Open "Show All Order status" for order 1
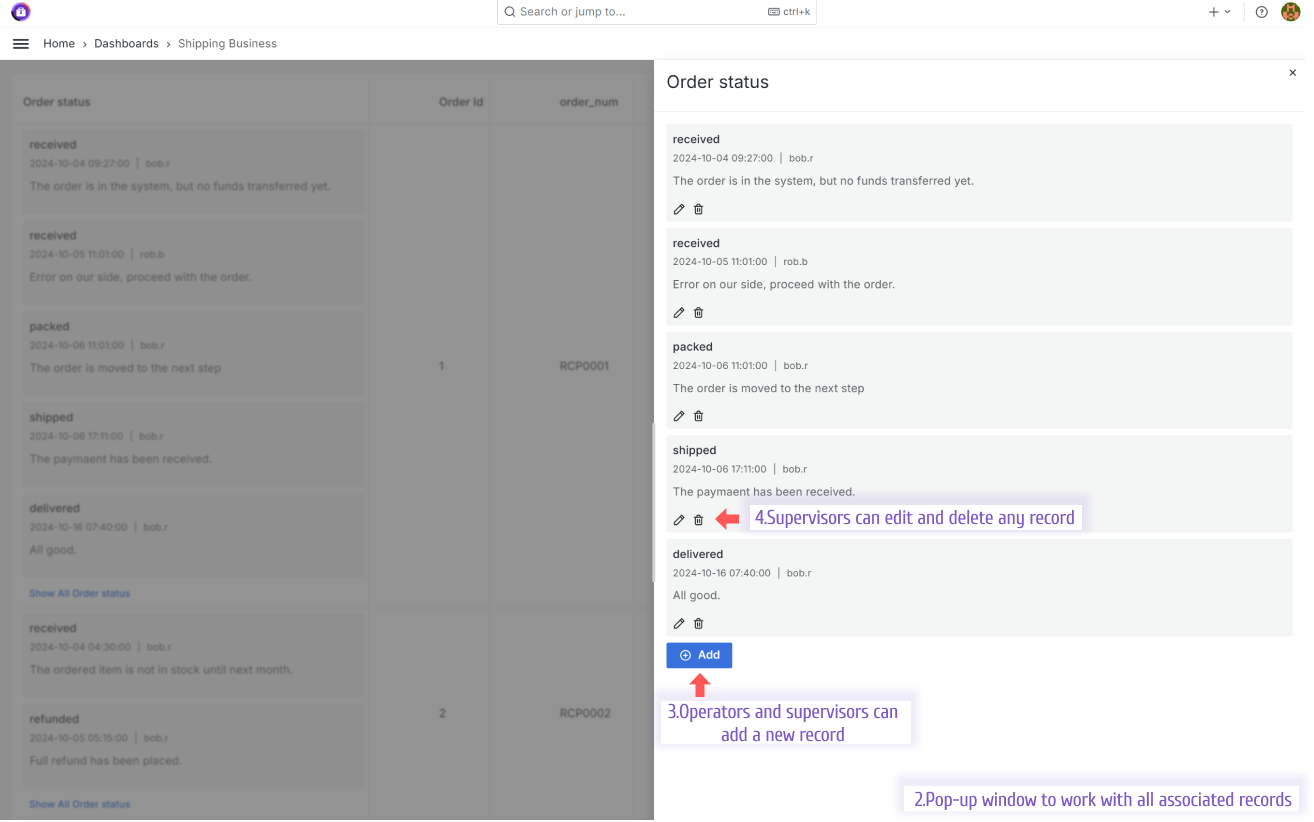1314x822 pixels. pyautogui.click(x=79, y=593)
